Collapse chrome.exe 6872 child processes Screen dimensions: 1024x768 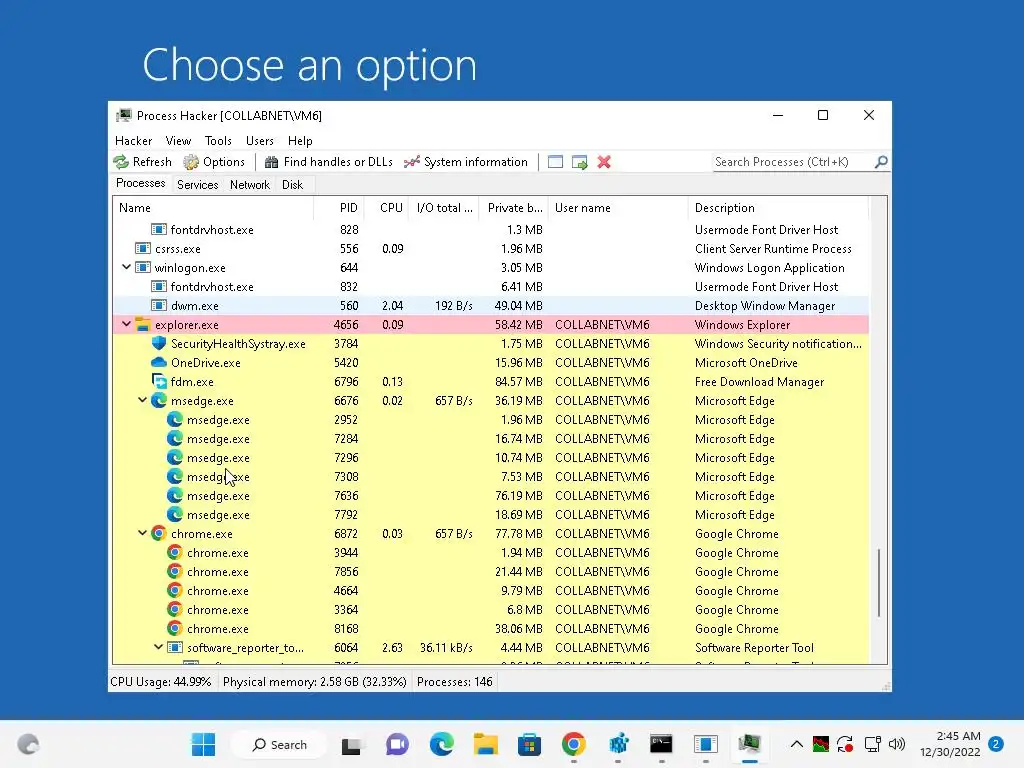coord(142,533)
